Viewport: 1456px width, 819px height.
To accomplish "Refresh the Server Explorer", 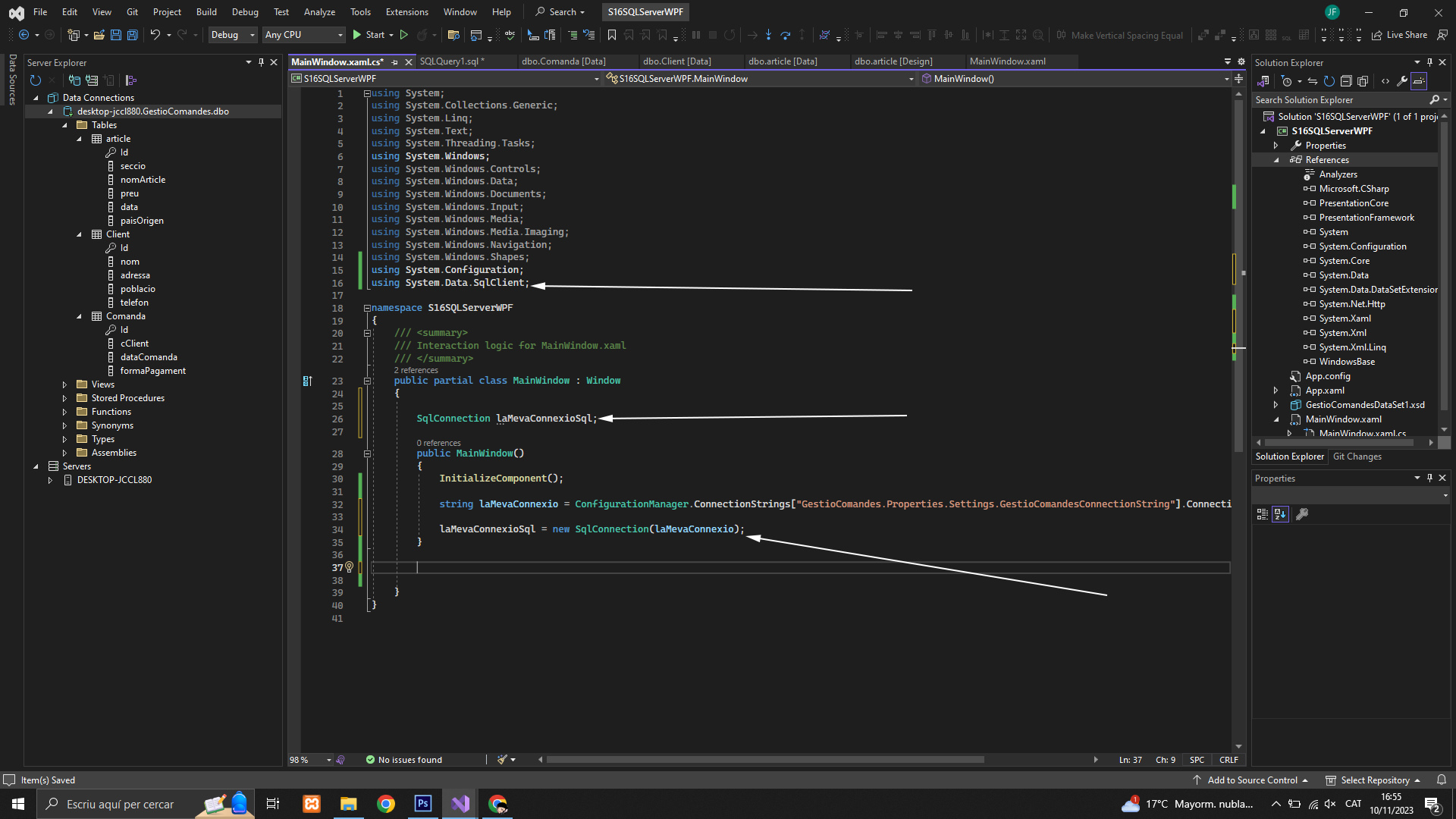I will (35, 80).
